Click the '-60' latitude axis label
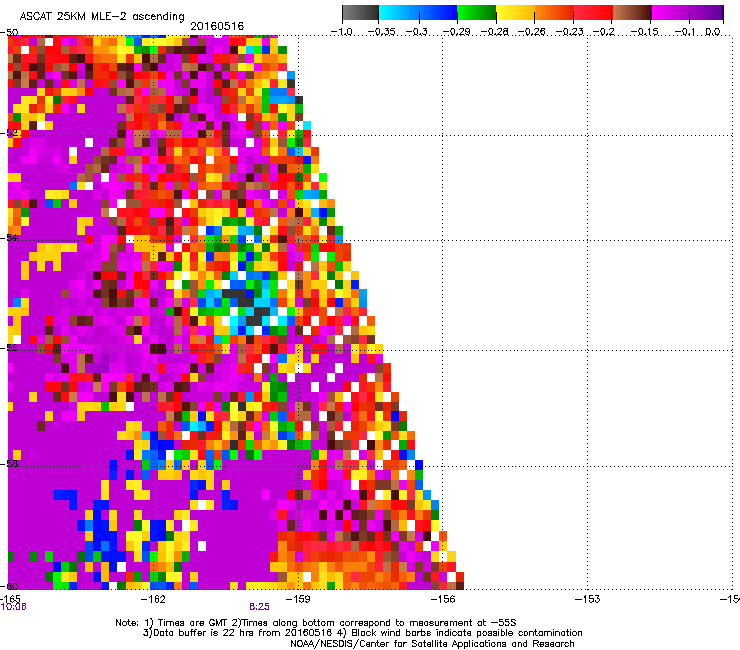Viewport: 740px width, 650px height. 9,586
